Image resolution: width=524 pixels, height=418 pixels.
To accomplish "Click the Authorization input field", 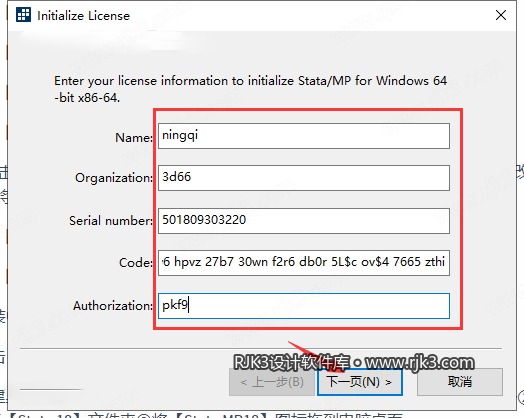I will (304, 306).
